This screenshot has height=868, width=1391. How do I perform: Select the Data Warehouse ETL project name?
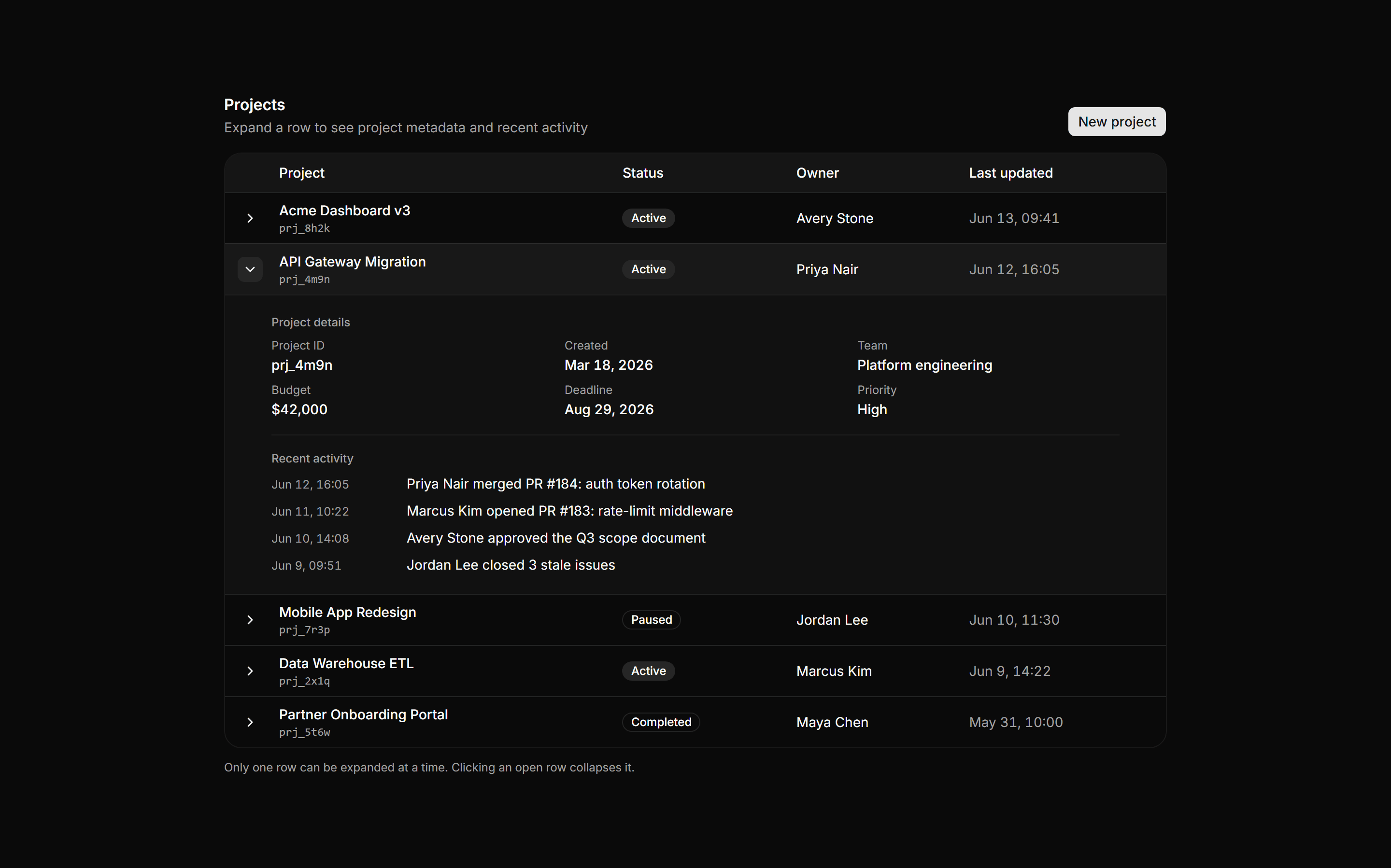[x=346, y=664]
